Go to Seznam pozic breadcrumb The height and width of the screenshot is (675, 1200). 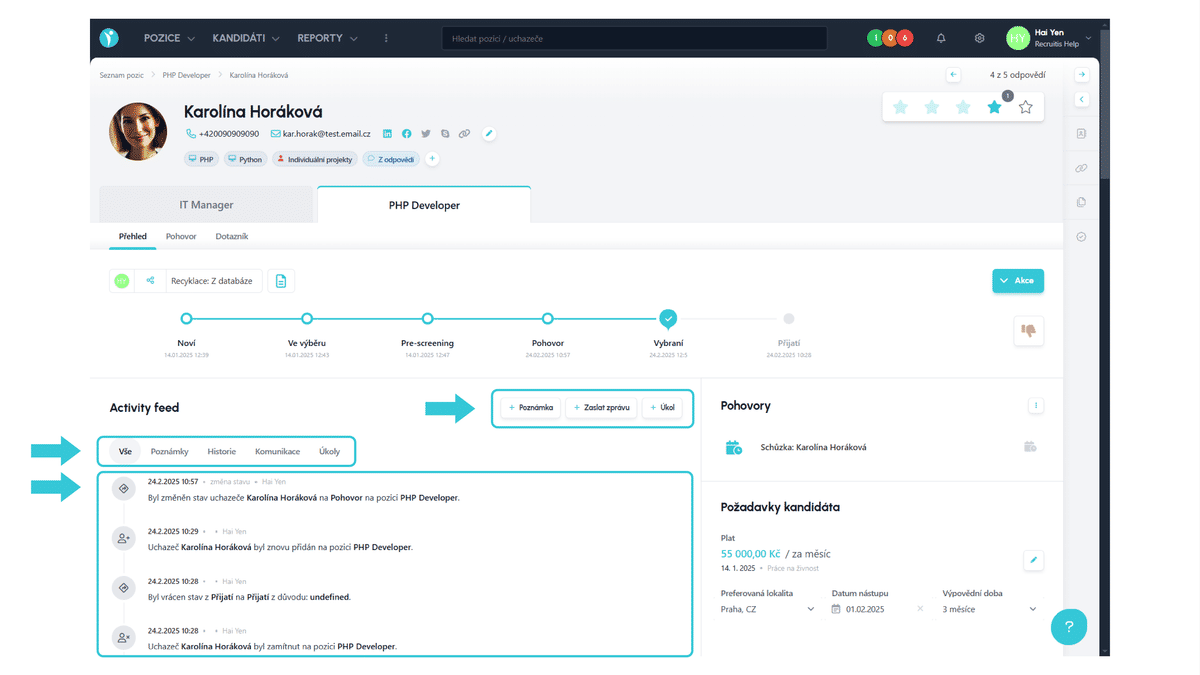click(x=122, y=75)
